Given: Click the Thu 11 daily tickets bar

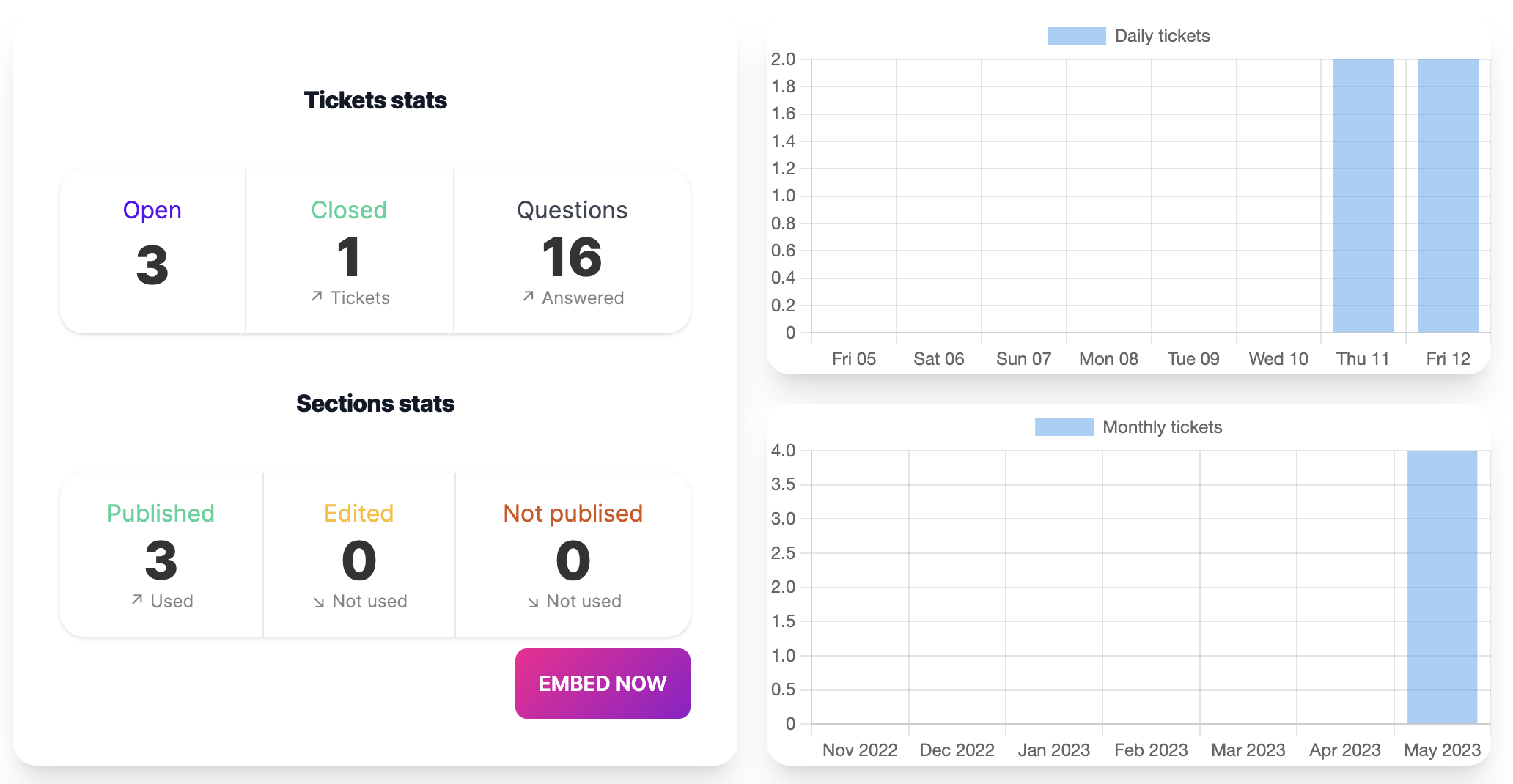Looking at the screenshot, I should (1363, 196).
